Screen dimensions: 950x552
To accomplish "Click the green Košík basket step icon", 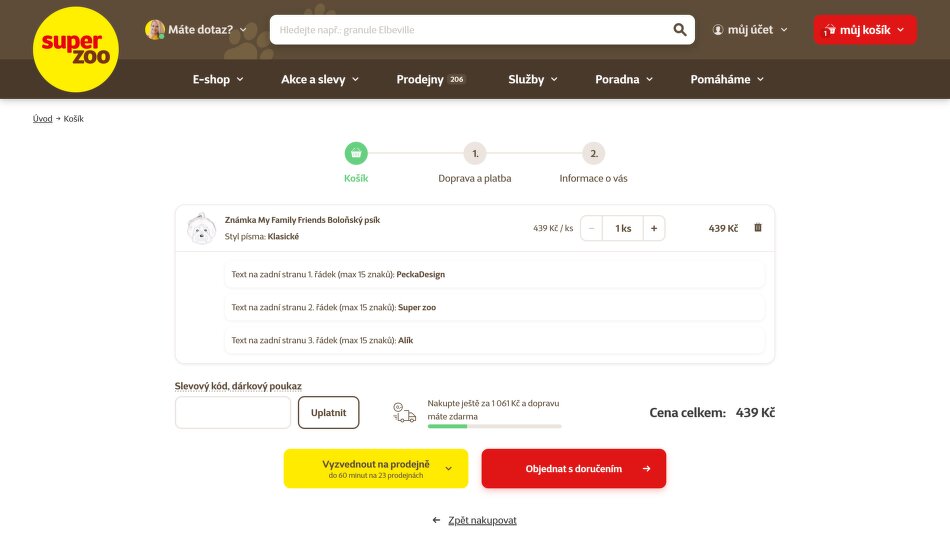I will click(x=356, y=153).
